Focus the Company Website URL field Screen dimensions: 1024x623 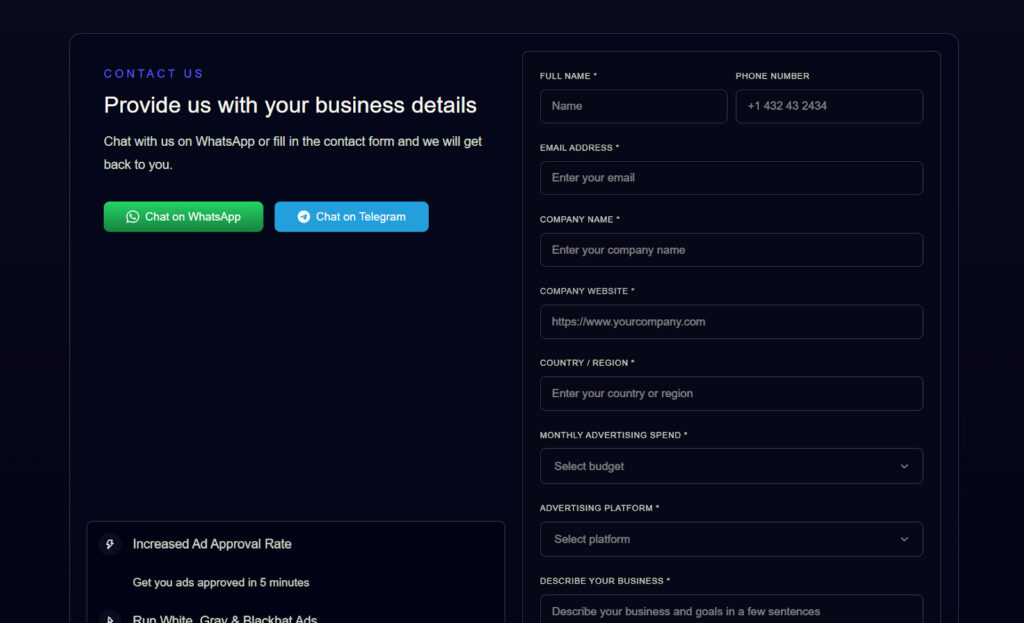pyautogui.click(x=730, y=322)
